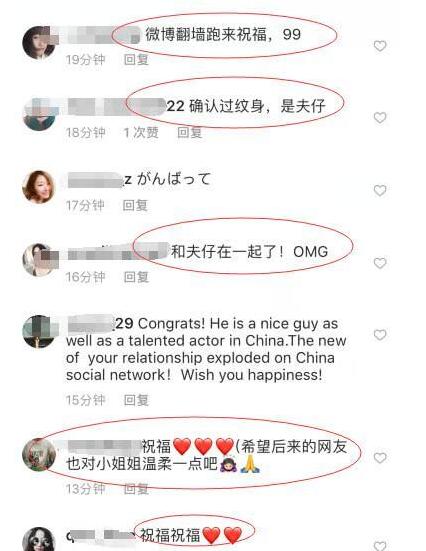Reply to the 18分钟 comment
The height and width of the screenshot is (551, 426).
coord(189,132)
